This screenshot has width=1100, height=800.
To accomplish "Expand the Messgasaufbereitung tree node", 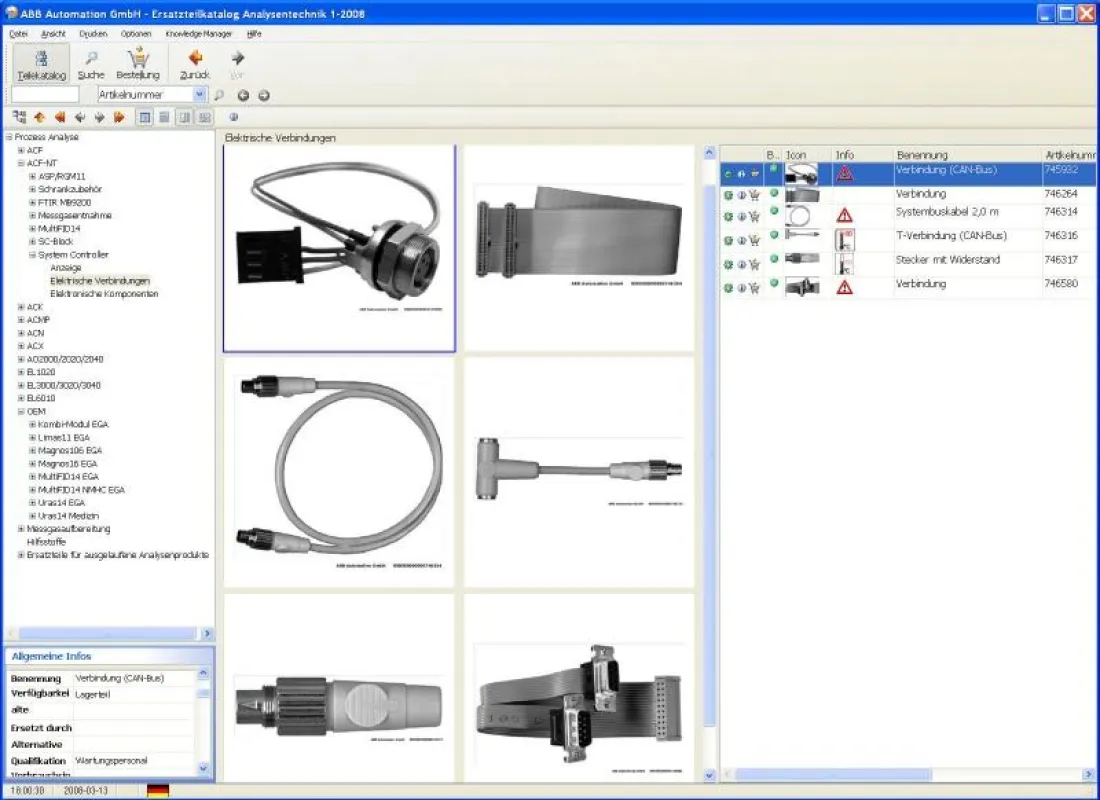I will pos(21,528).
